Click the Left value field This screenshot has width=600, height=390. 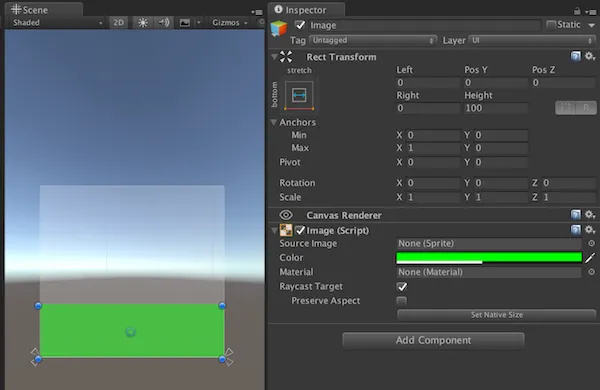(428, 83)
